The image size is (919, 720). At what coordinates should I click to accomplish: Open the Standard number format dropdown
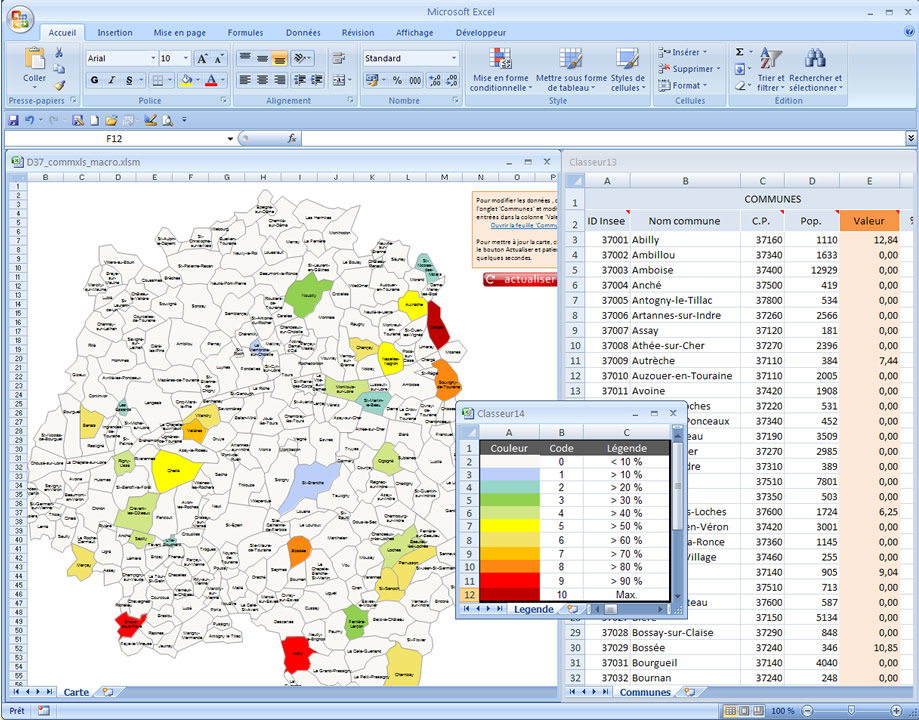pos(454,59)
